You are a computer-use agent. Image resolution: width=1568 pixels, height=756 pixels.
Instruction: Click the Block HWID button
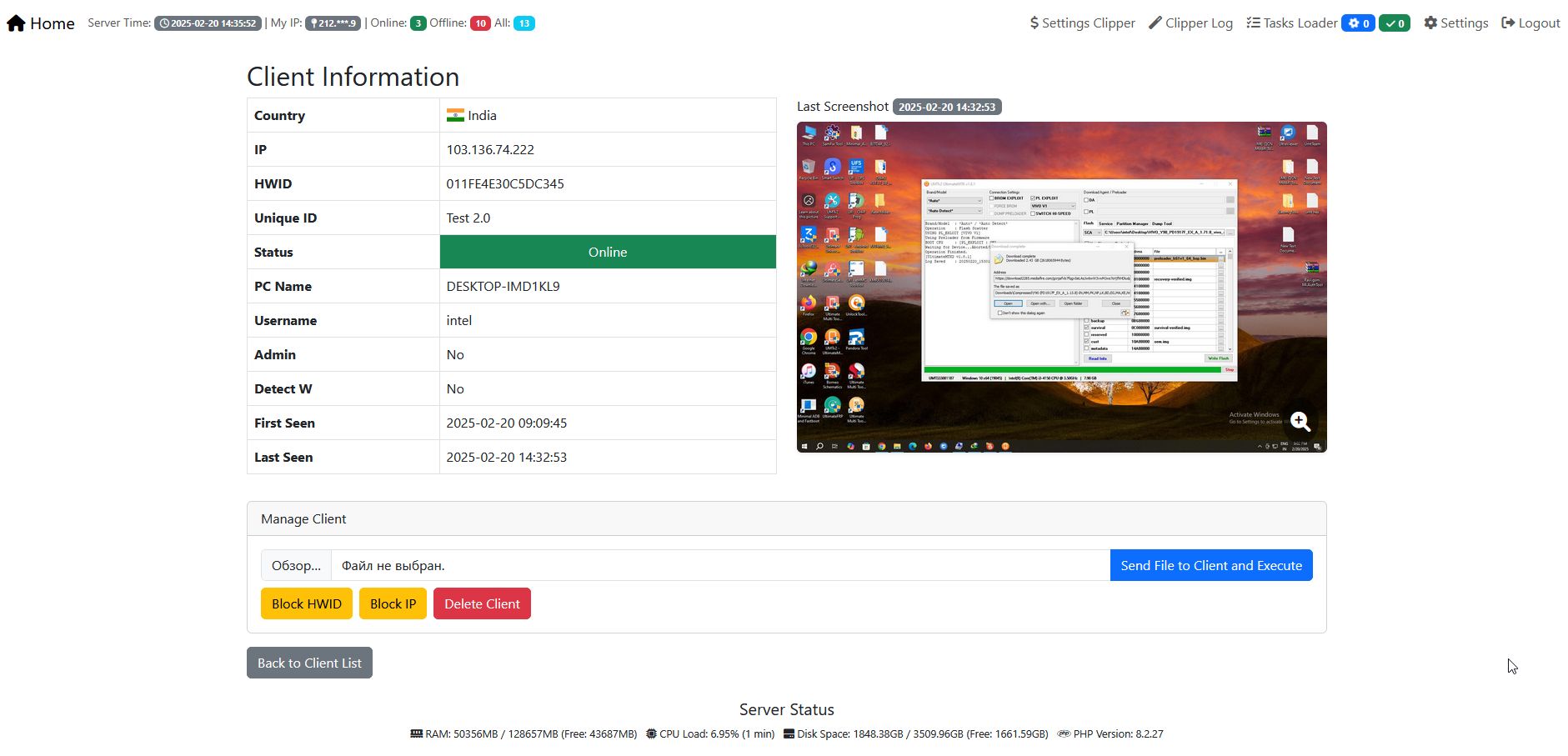click(x=307, y=603)
